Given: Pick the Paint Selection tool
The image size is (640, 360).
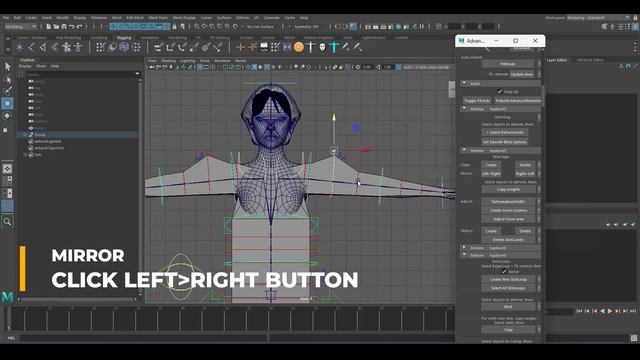Looking at the screenshot, I should click(x=7, y=91).
